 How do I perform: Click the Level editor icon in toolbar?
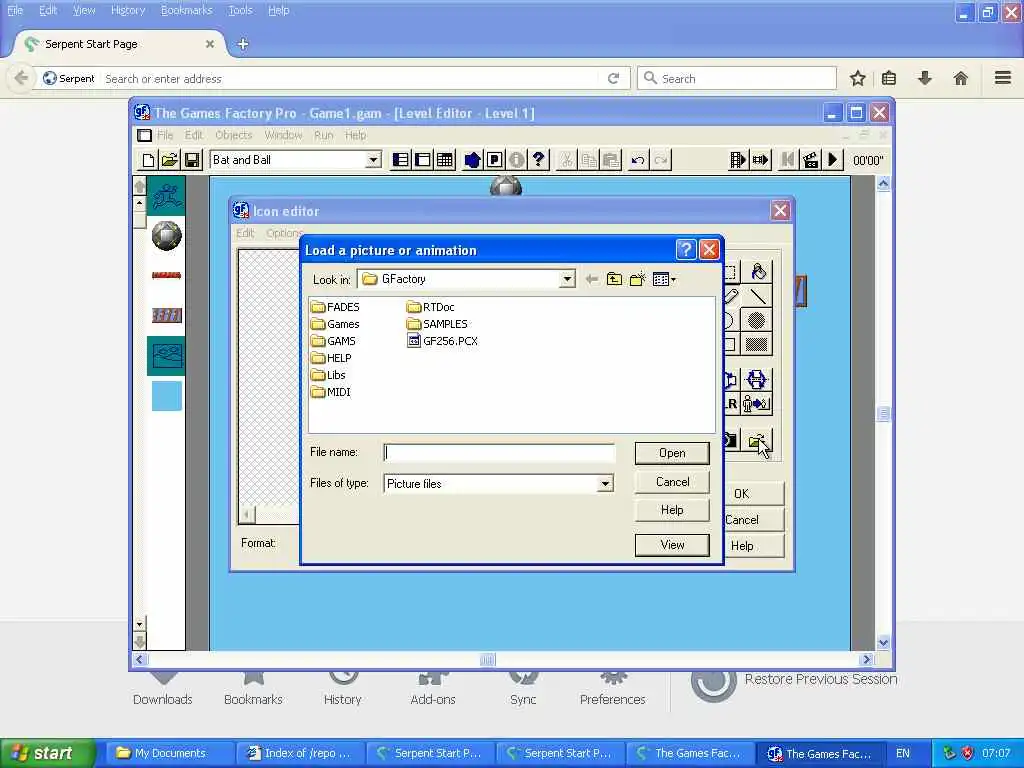[423, 160]
